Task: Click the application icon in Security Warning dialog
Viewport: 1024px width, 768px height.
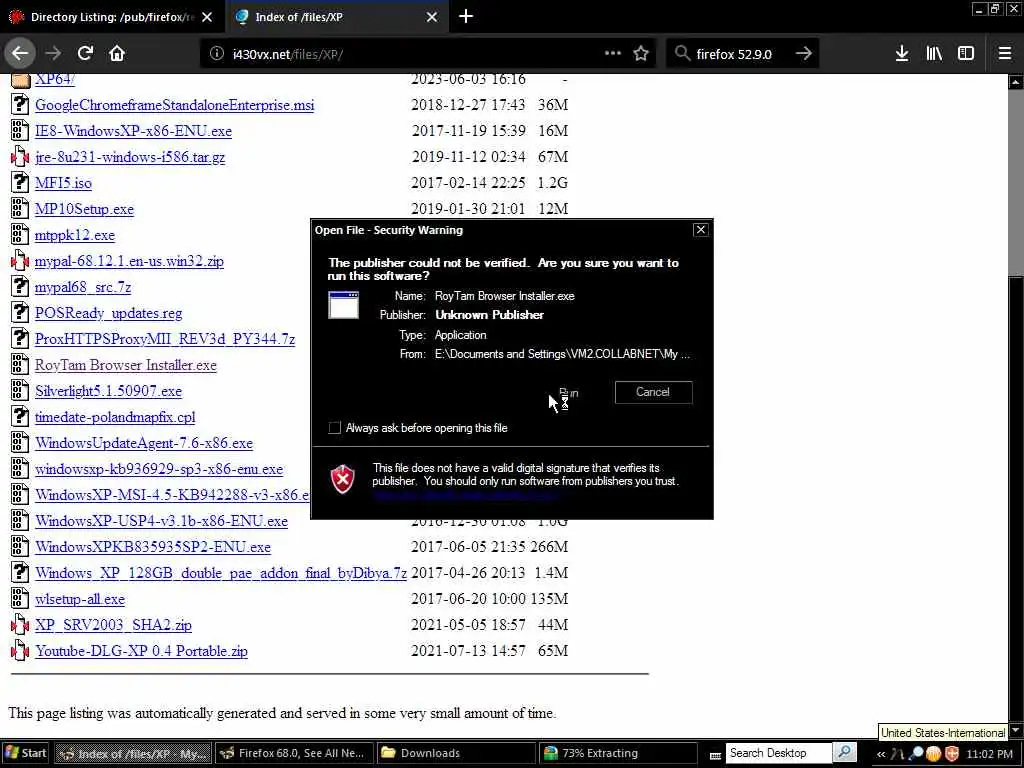Action: tap(344, 305)
